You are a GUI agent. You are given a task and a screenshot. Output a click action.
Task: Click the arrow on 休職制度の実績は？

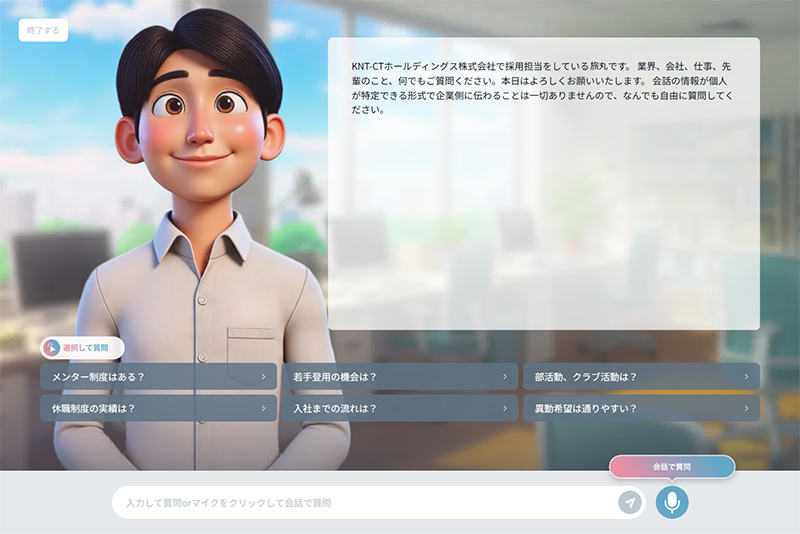[263, 408]
